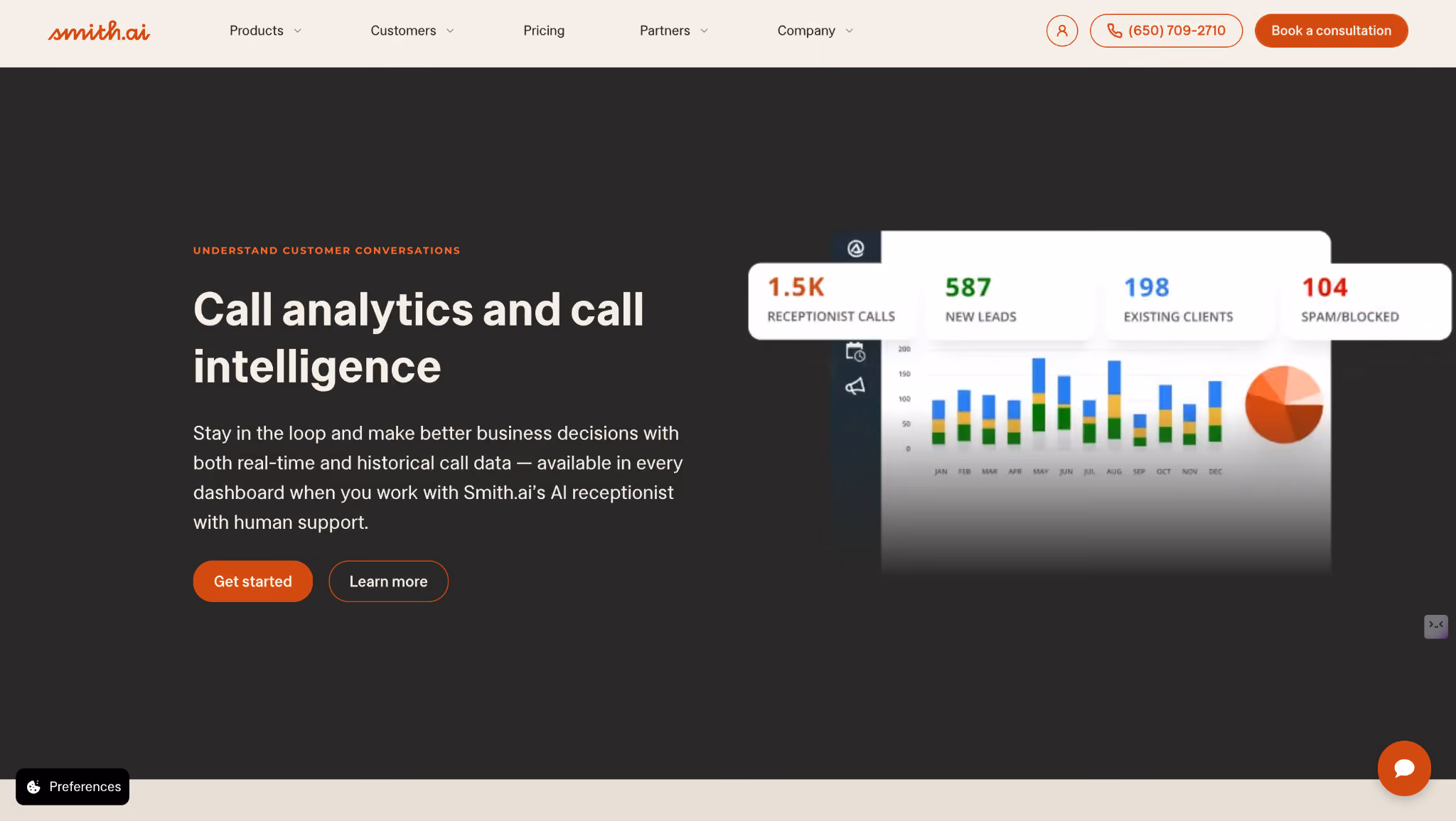Click the small collapse widget icon at right edge

(1435, 626)
